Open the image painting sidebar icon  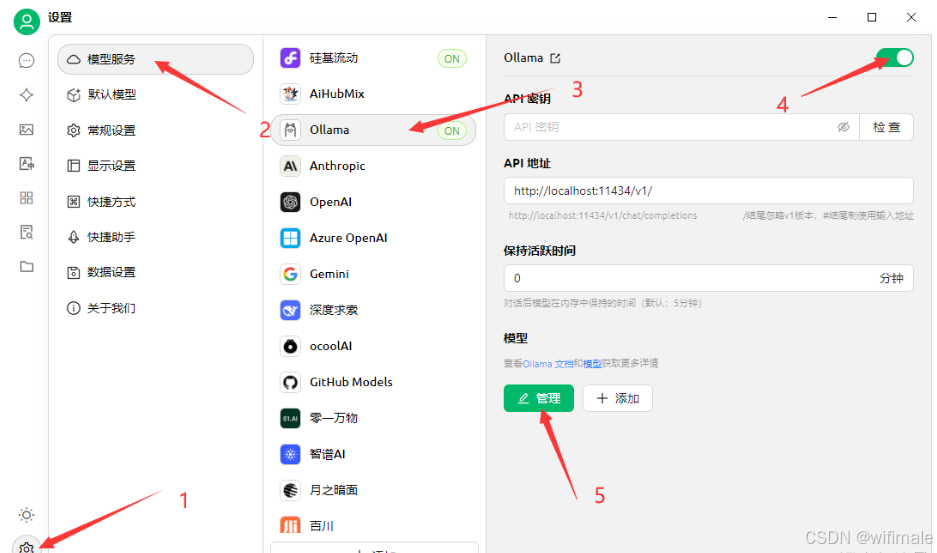(x=26, y=130)
